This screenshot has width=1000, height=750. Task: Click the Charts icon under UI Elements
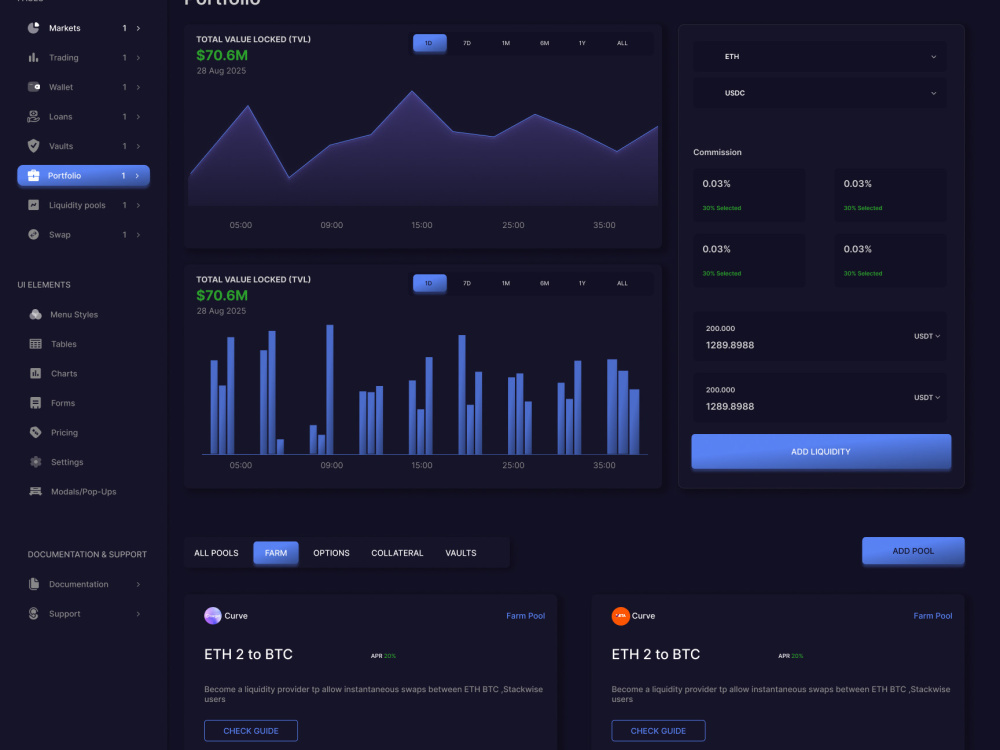[x=36, y=374]
